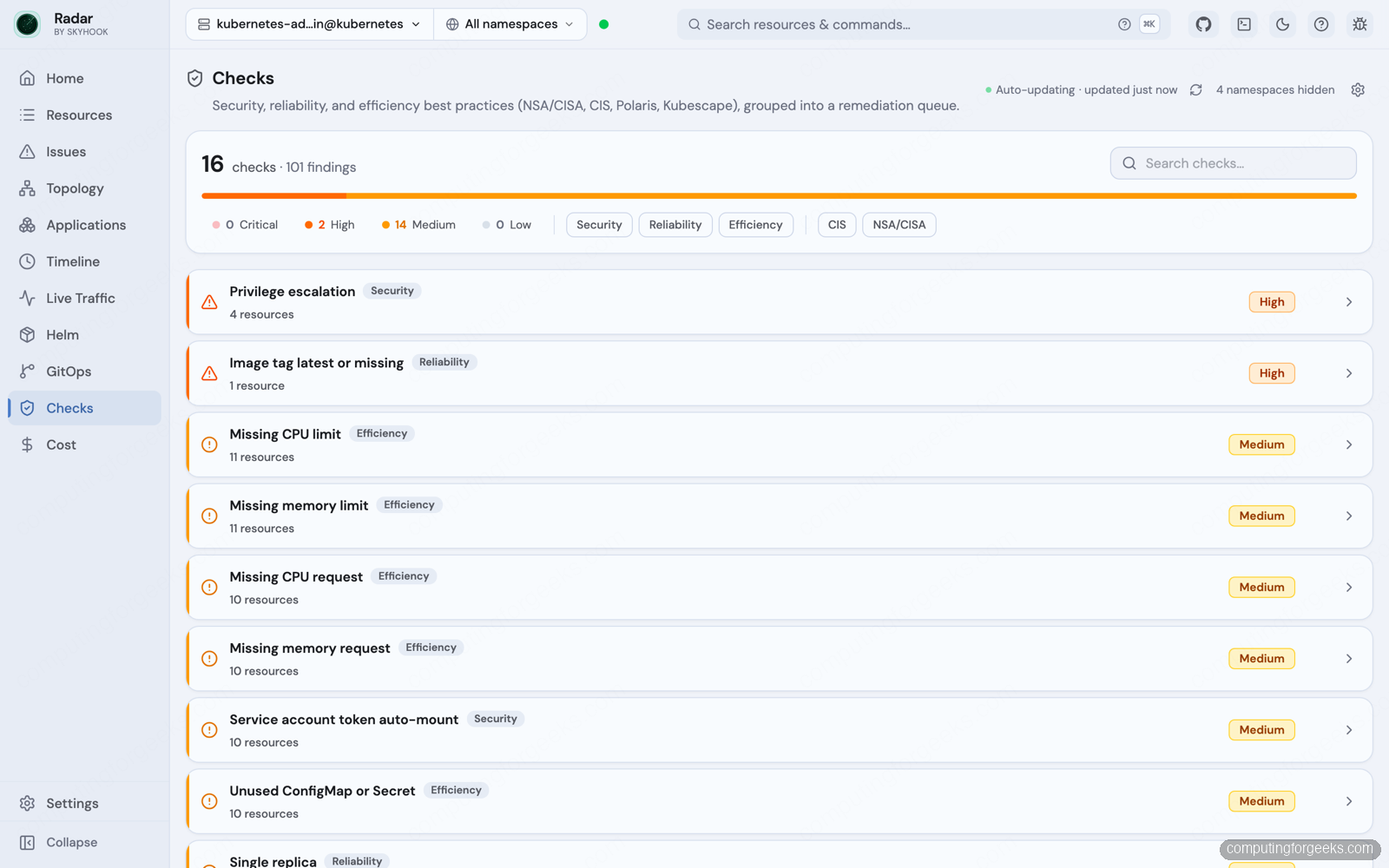Screen dimensions: 1389x868
Task: Click the Search checks input
Action: pos(1233,163)
